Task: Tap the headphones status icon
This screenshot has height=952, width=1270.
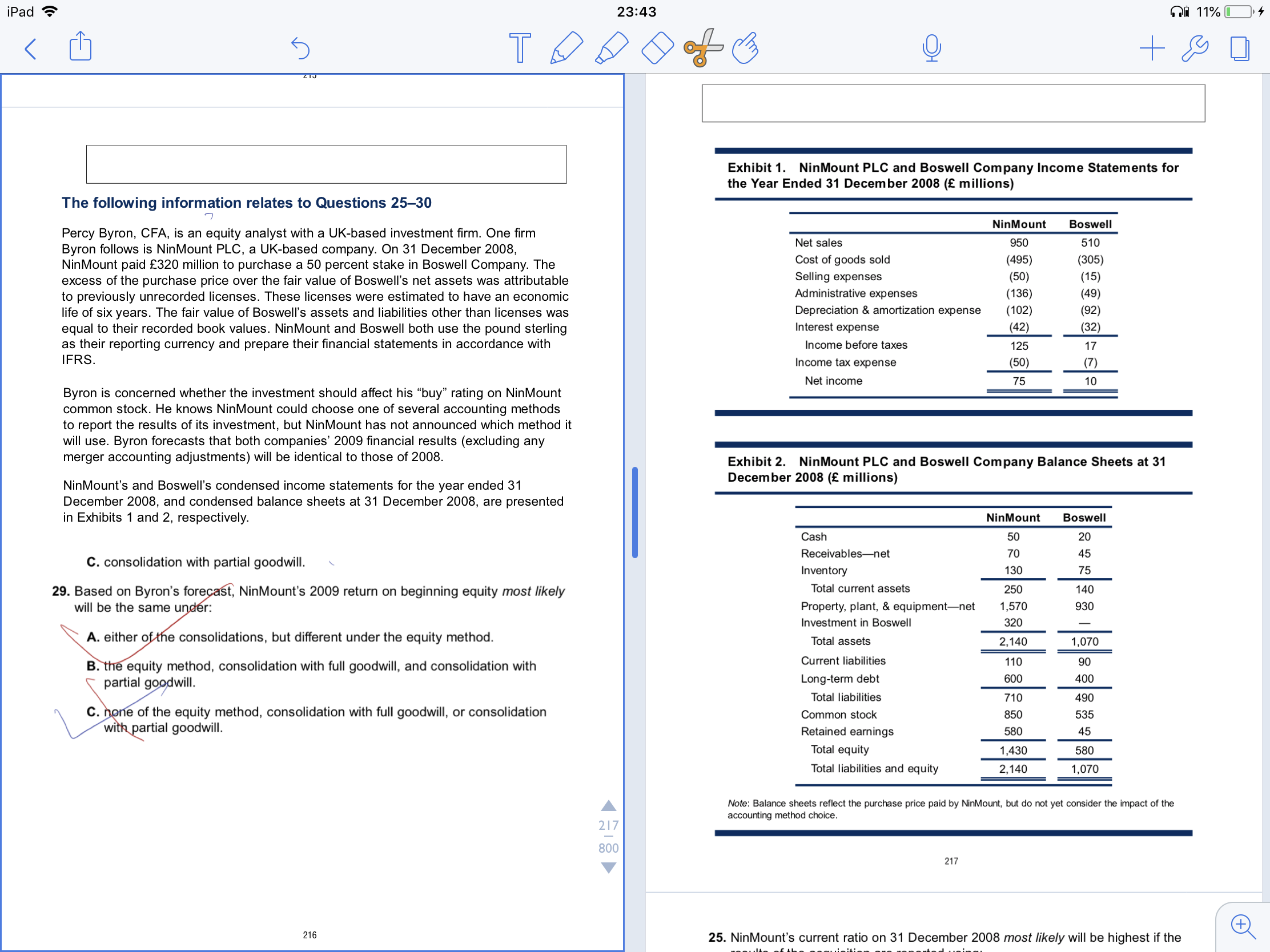Action: [x=1179, y=11]
